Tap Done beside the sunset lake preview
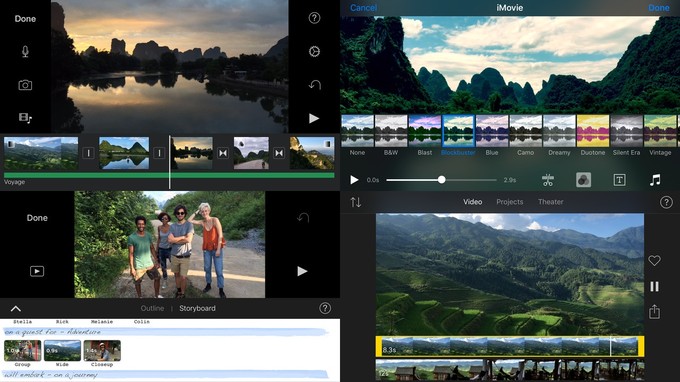The image size is (680, 382). 25,19
